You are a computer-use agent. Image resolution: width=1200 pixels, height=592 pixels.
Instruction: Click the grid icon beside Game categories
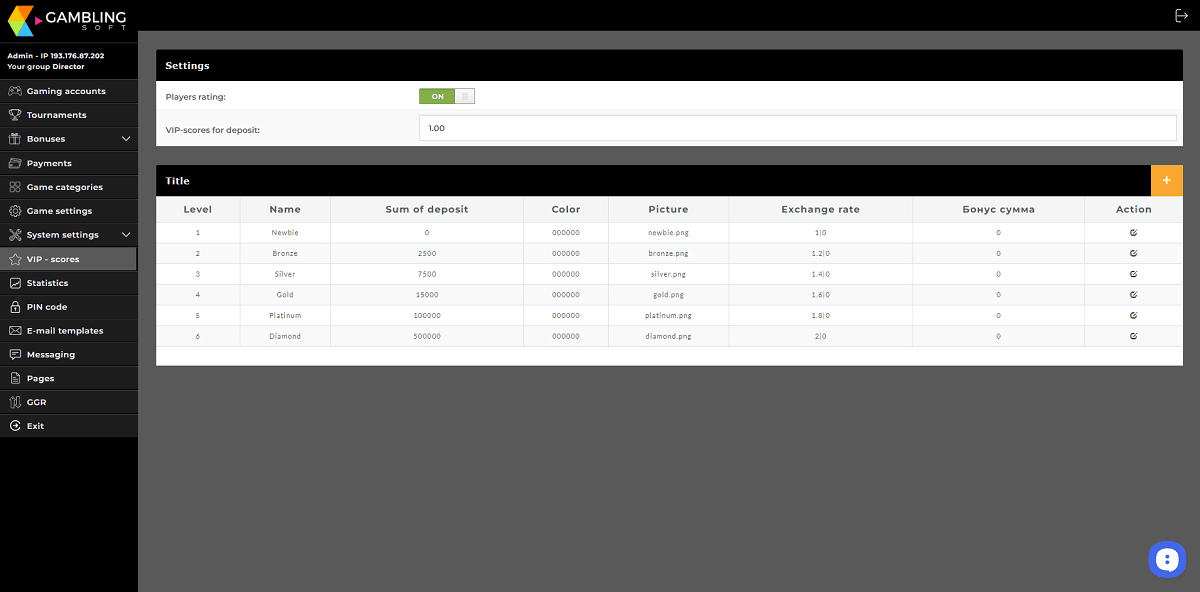pyautogui.click(x=15, y=187)
